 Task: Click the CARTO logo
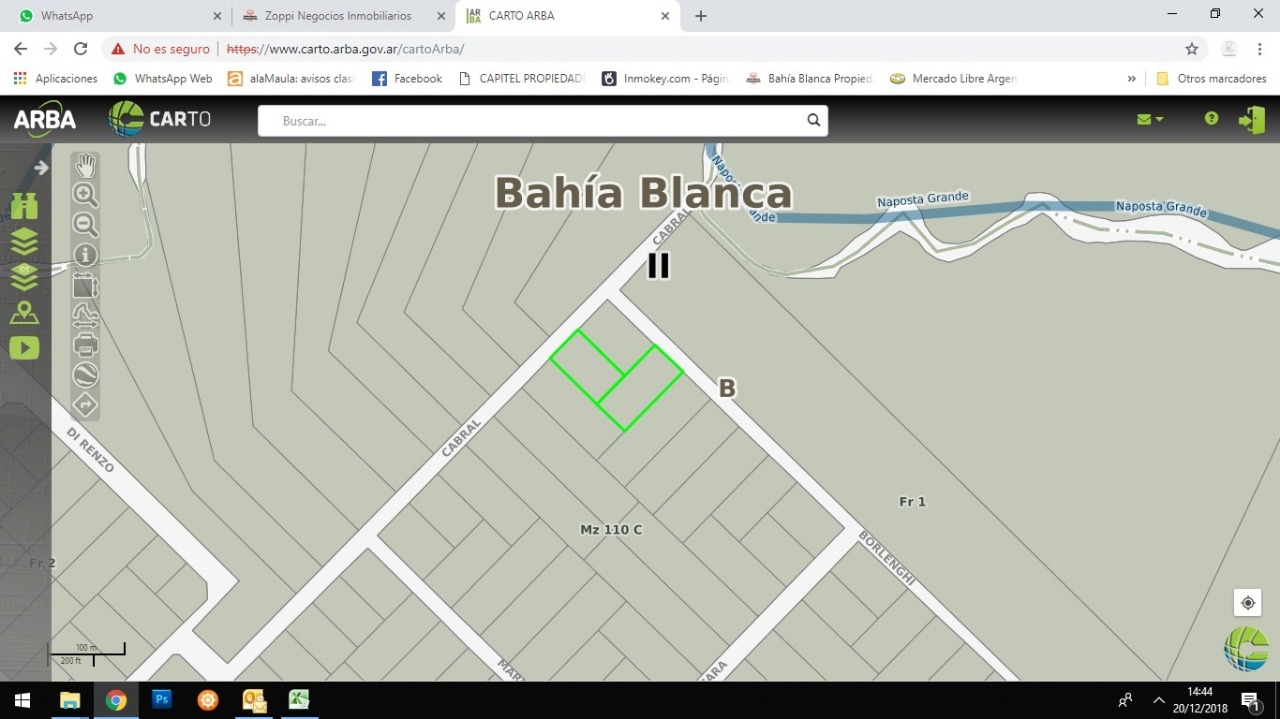click(160, 119)
